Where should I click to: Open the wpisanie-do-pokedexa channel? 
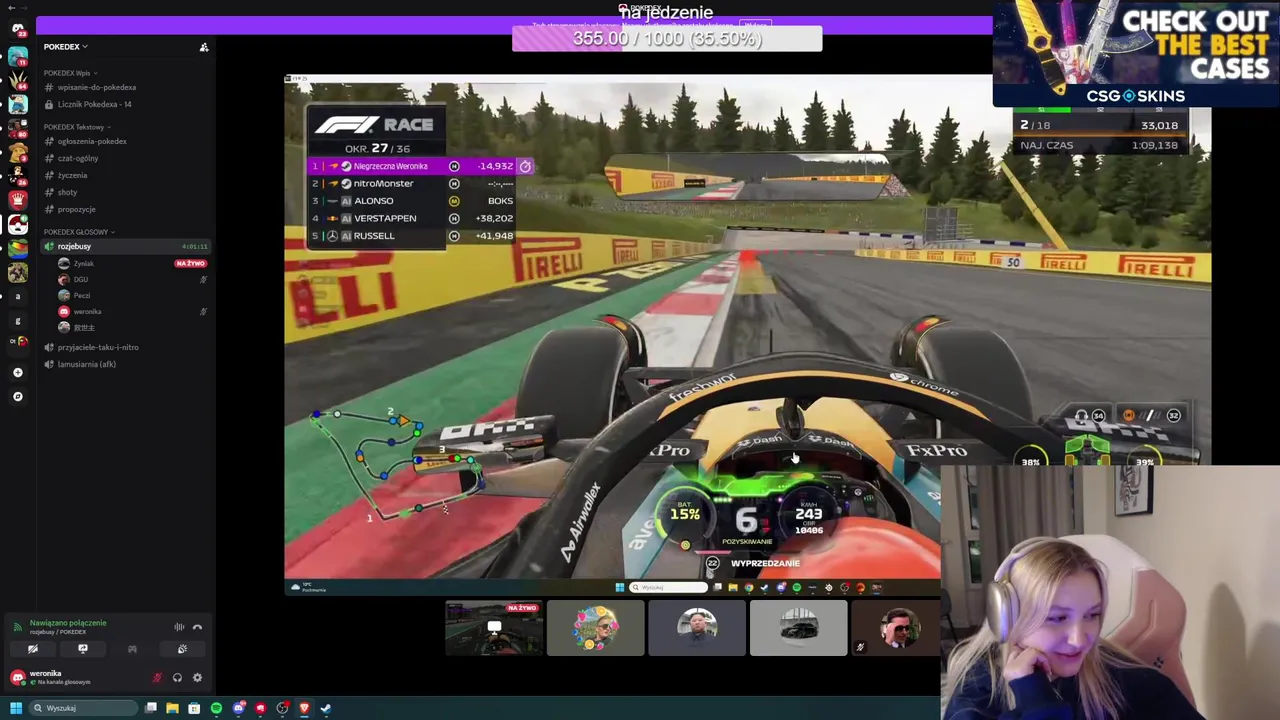tap(126, 87)
